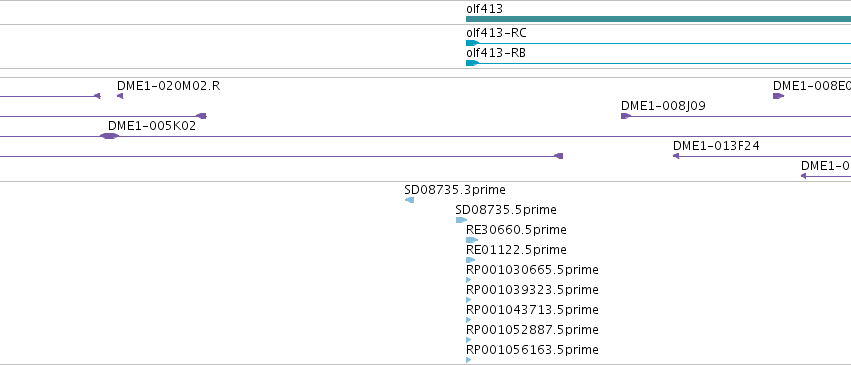The image size is (851, 365).
Task: Click the RP001030665.5prime label
Action: pos(532,270)
